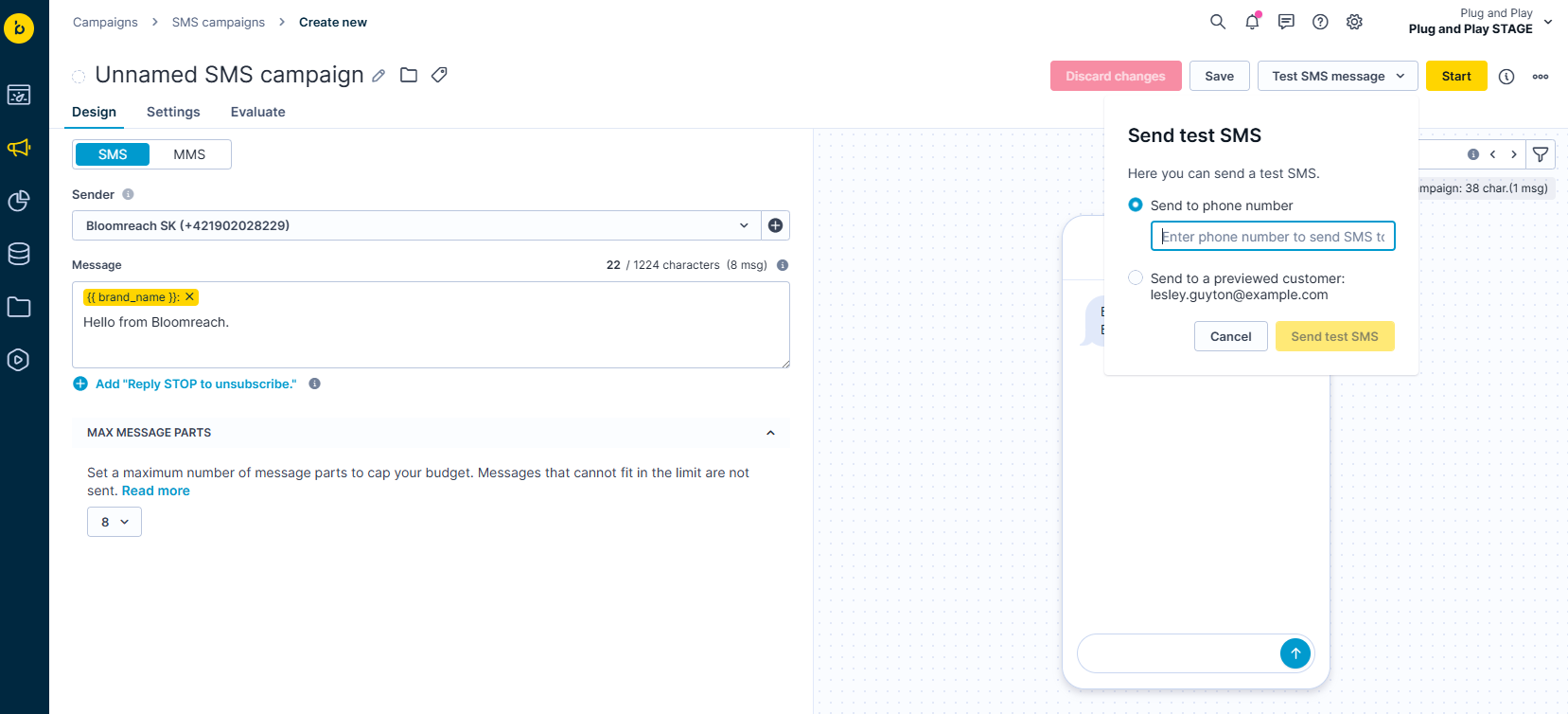Open the three-dot more options menu
The width and height of the screenshot is (1568, 714).
click(x=1541, y=77)
